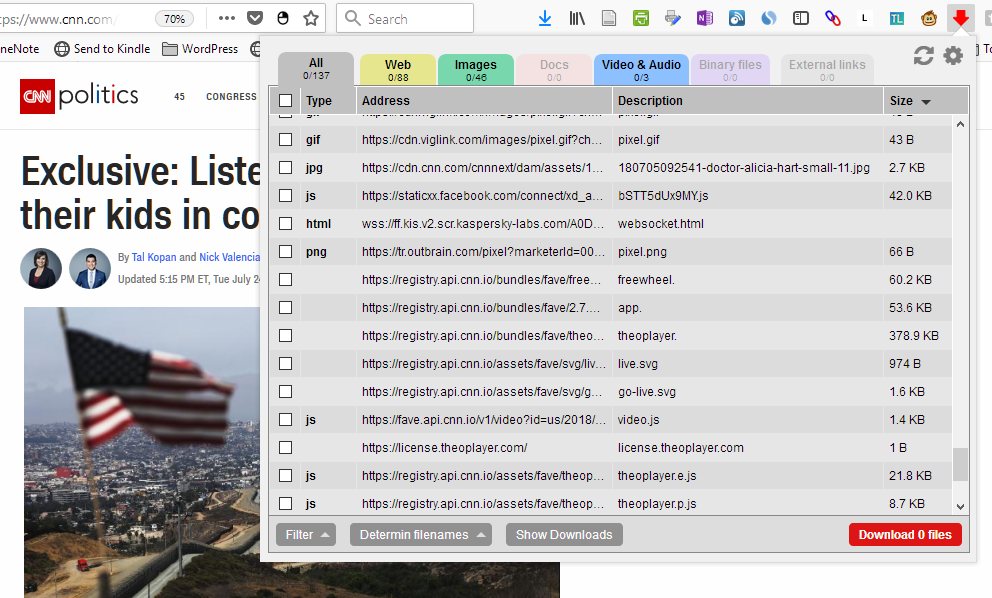Bookmark this page with the star icon

[311, 18]
